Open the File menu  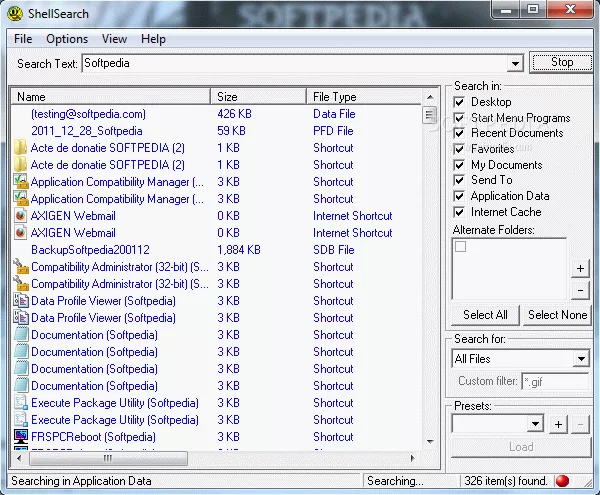[x=23, y=39]
